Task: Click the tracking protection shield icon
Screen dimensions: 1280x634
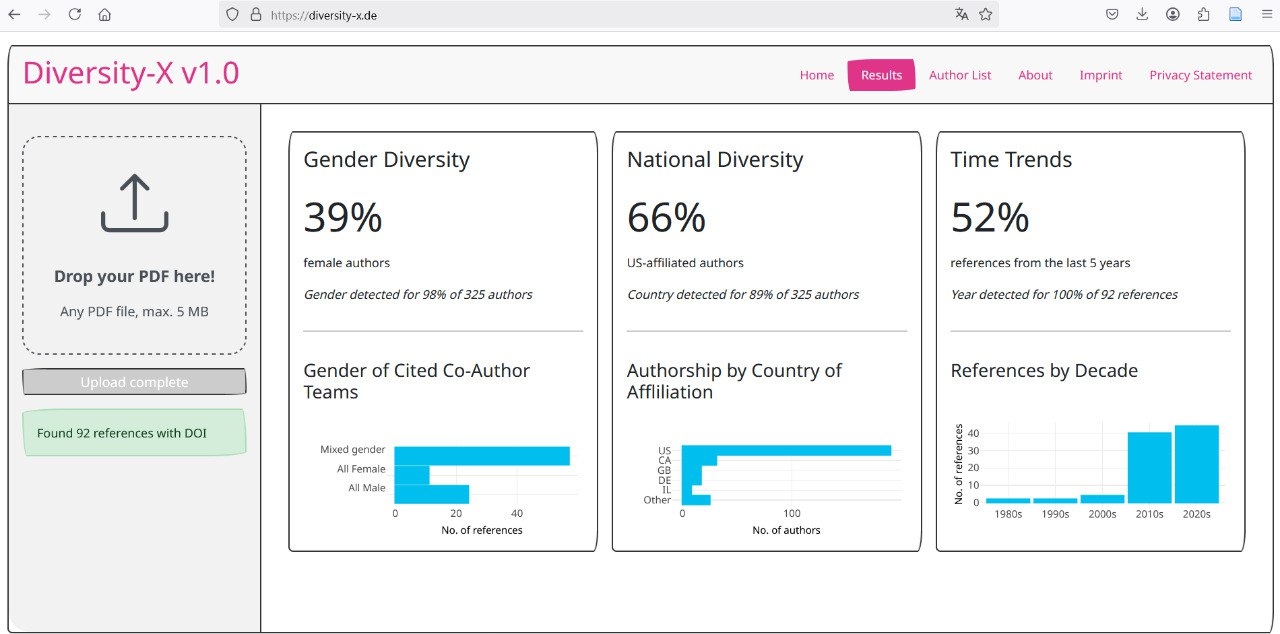Action: tap(233, 15)
